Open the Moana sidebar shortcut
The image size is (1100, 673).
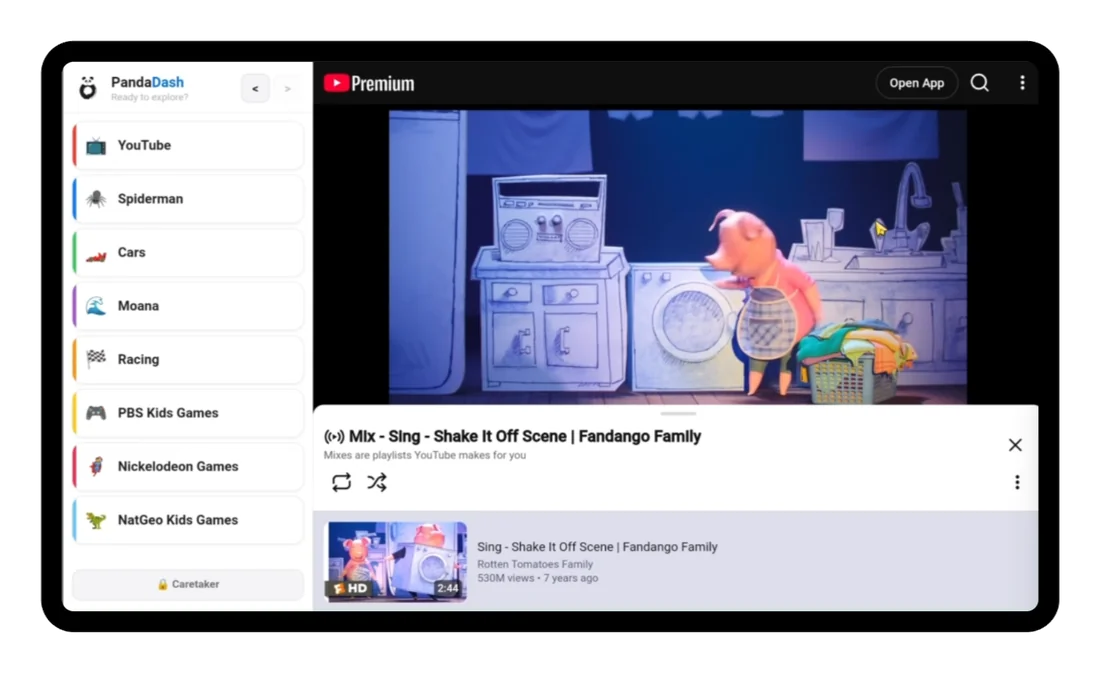point(188,306)
